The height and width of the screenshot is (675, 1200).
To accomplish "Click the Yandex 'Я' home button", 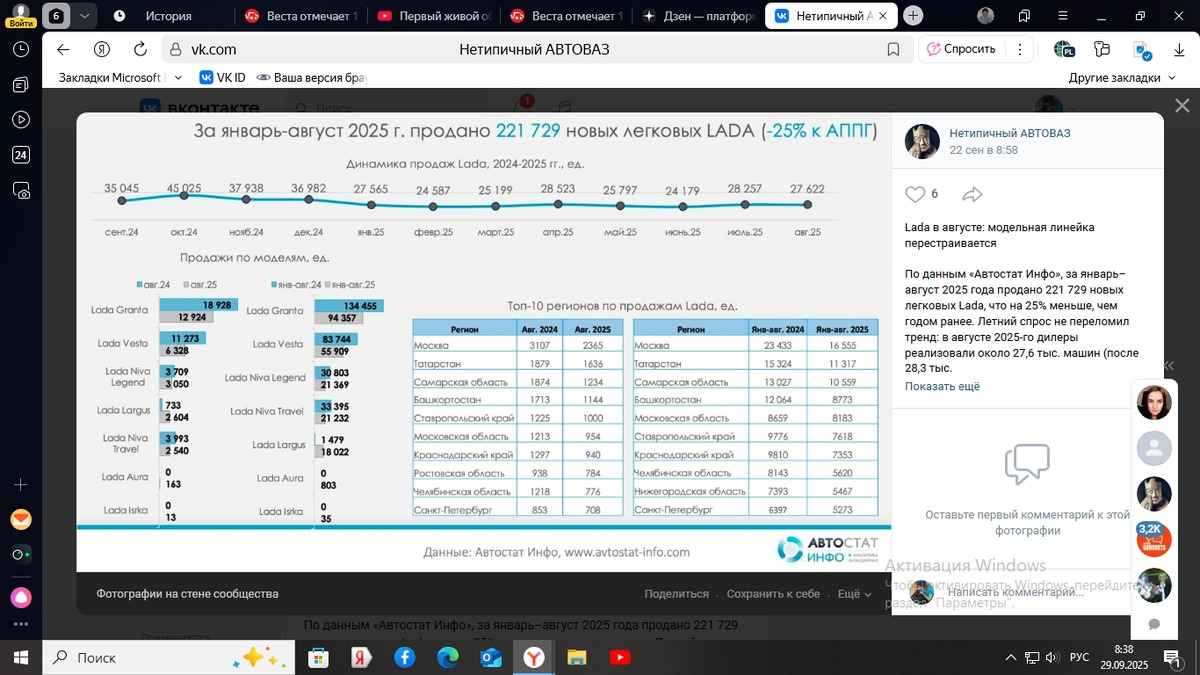I will 101,49.
